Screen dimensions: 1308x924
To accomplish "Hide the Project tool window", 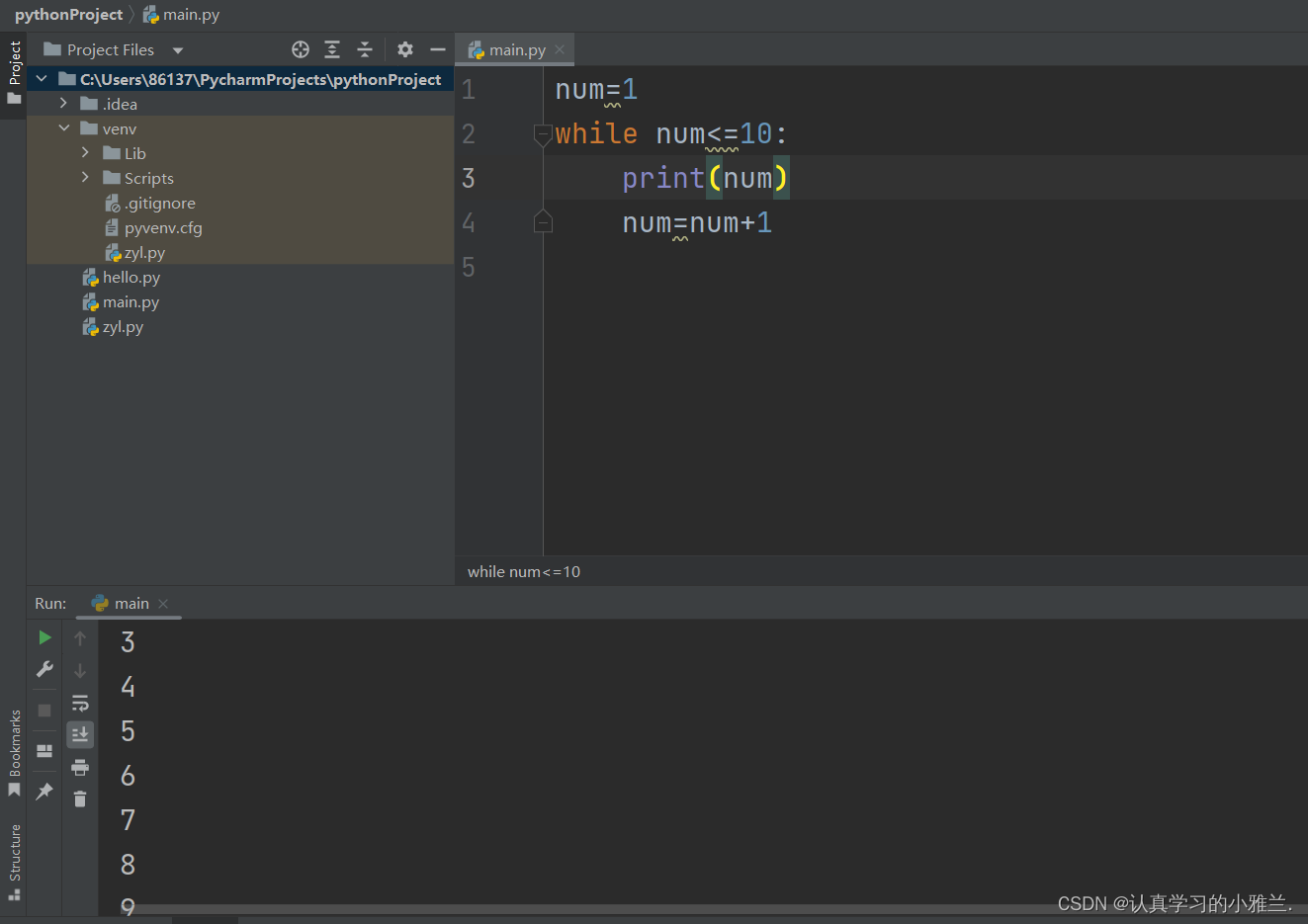I will click(438, 49).
